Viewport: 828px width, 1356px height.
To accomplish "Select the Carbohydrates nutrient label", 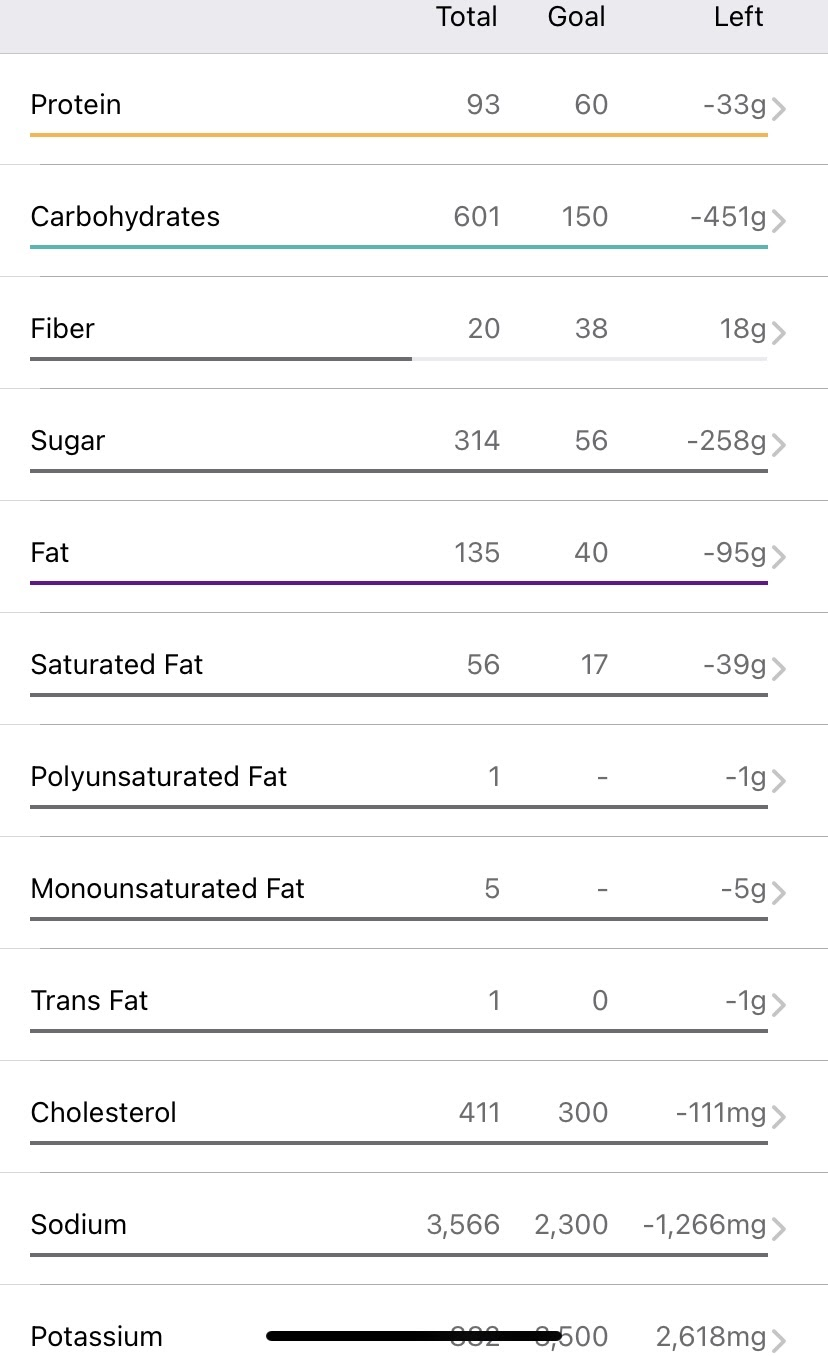I will (125, 217).
